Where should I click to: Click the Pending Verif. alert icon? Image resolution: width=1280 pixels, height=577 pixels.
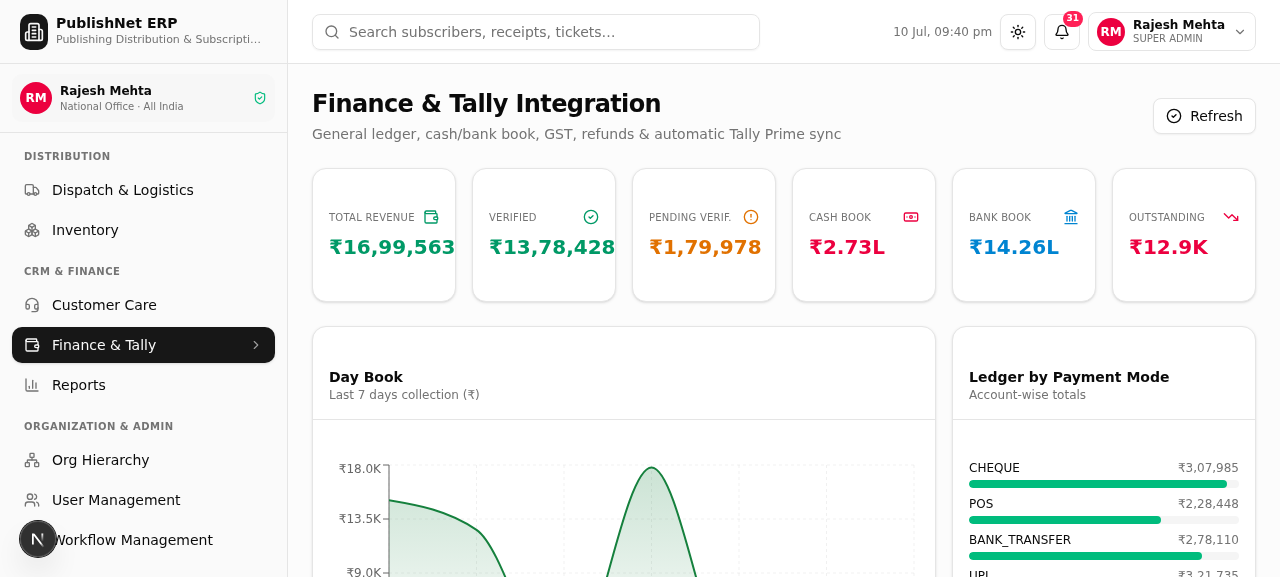point(751,217)
